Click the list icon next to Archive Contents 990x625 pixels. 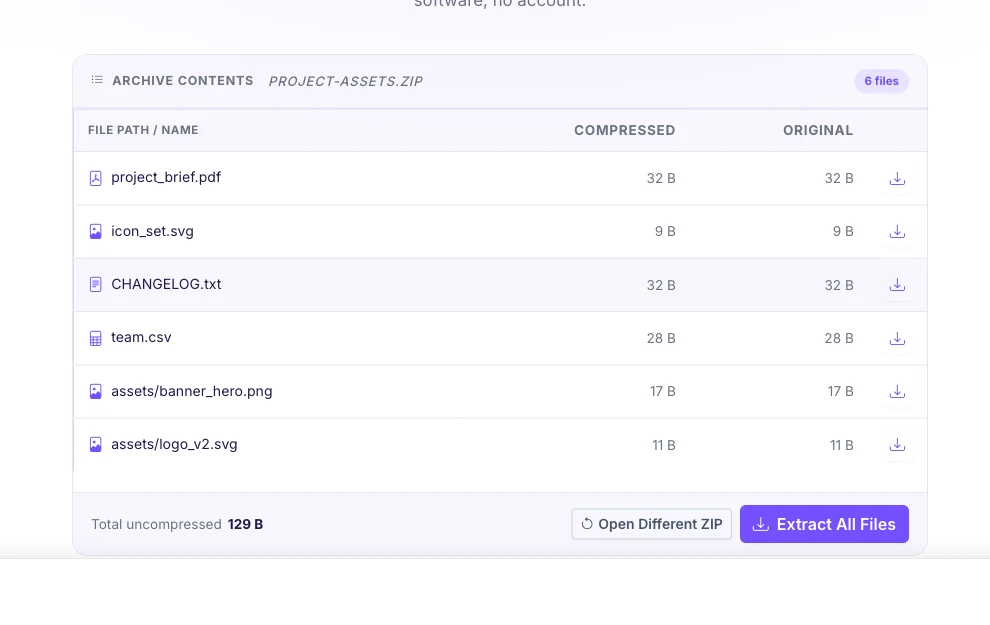[x=97, y=80]
